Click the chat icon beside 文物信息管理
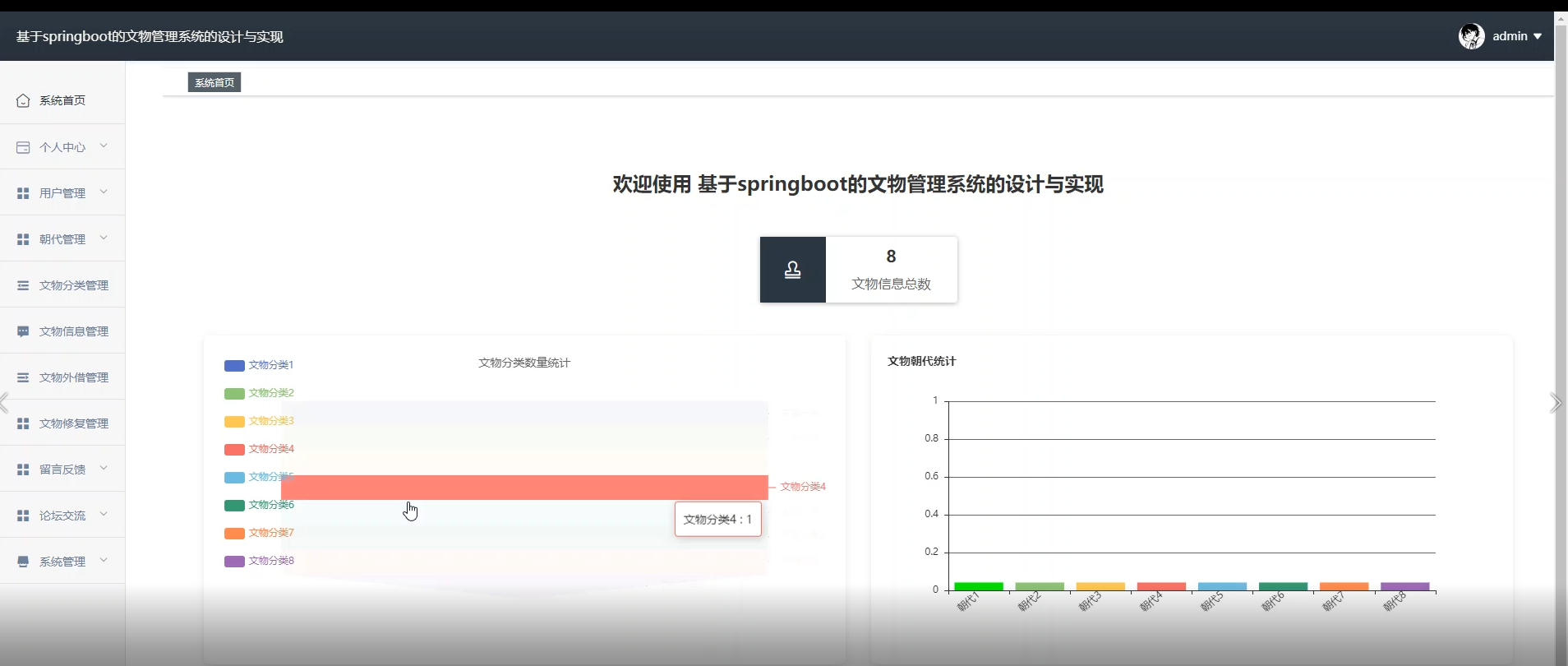 23,331
